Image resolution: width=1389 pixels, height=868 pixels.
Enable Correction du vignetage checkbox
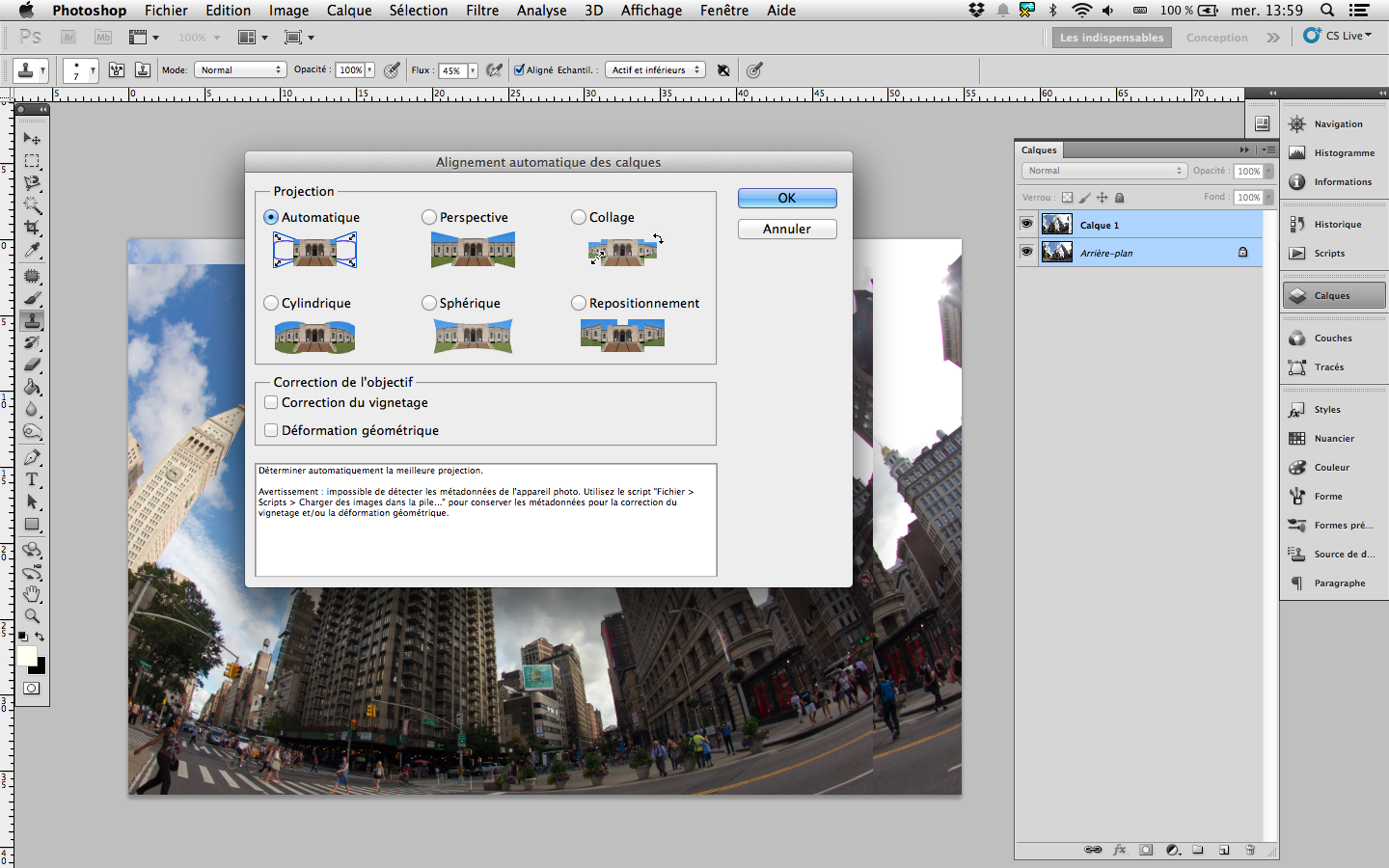click(271, 402)
